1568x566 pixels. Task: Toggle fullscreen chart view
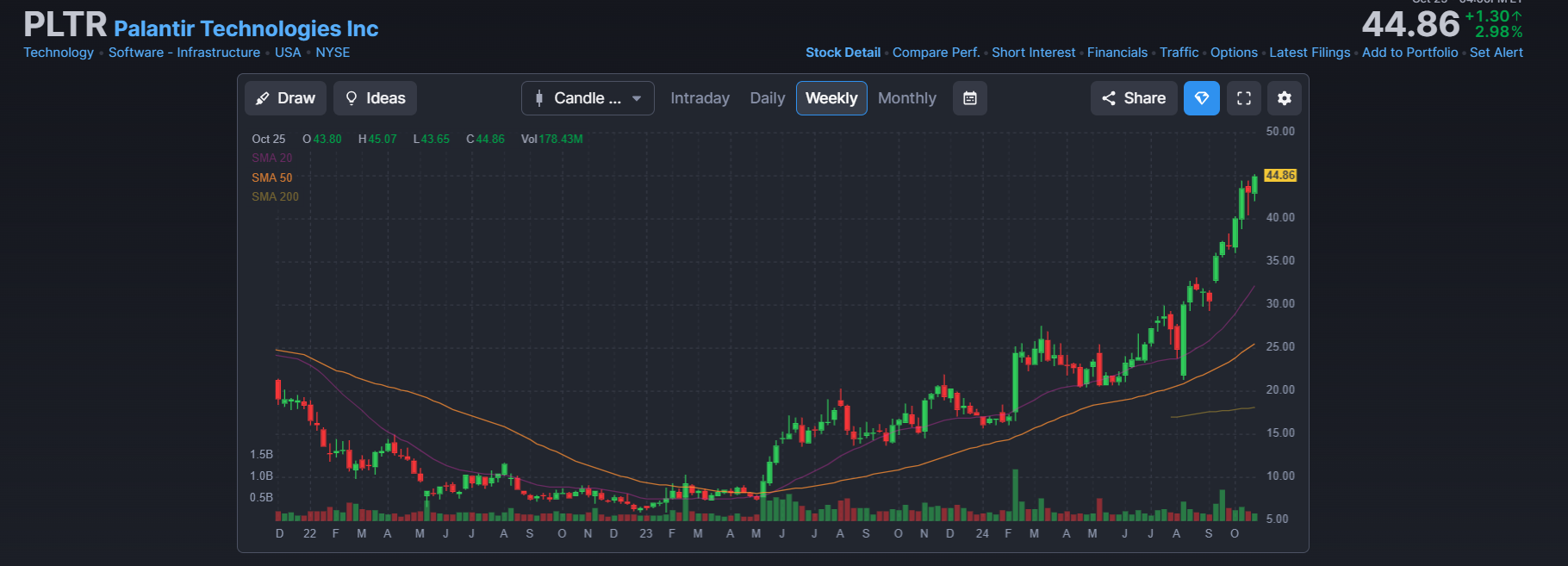pos(1244,98)
